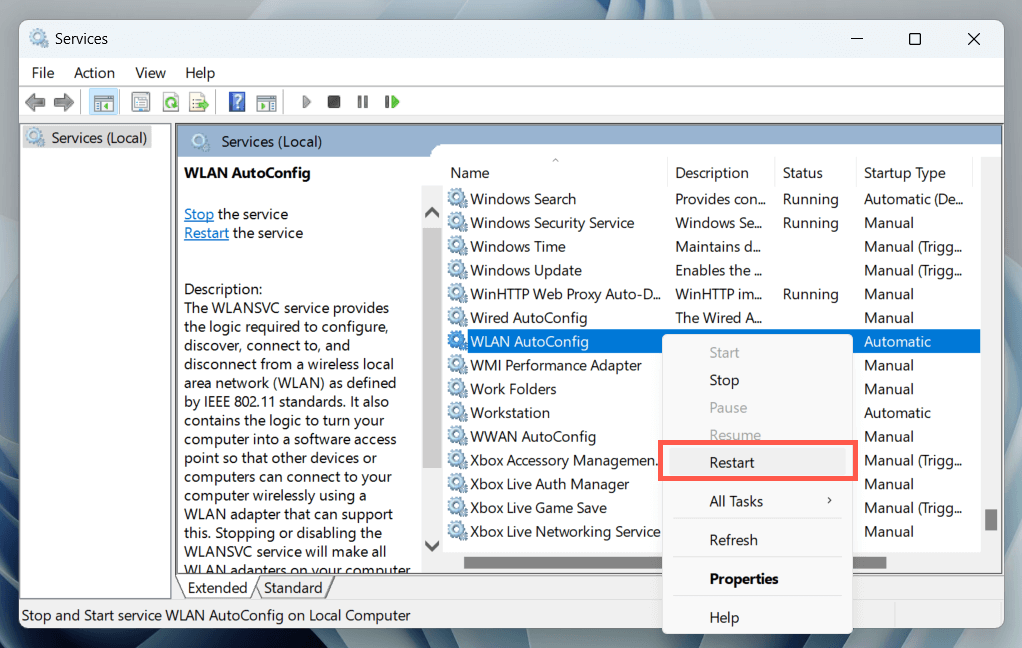
Task: Click gear icon next to Wired AutoConfig
Action: [x=458, y=317]
